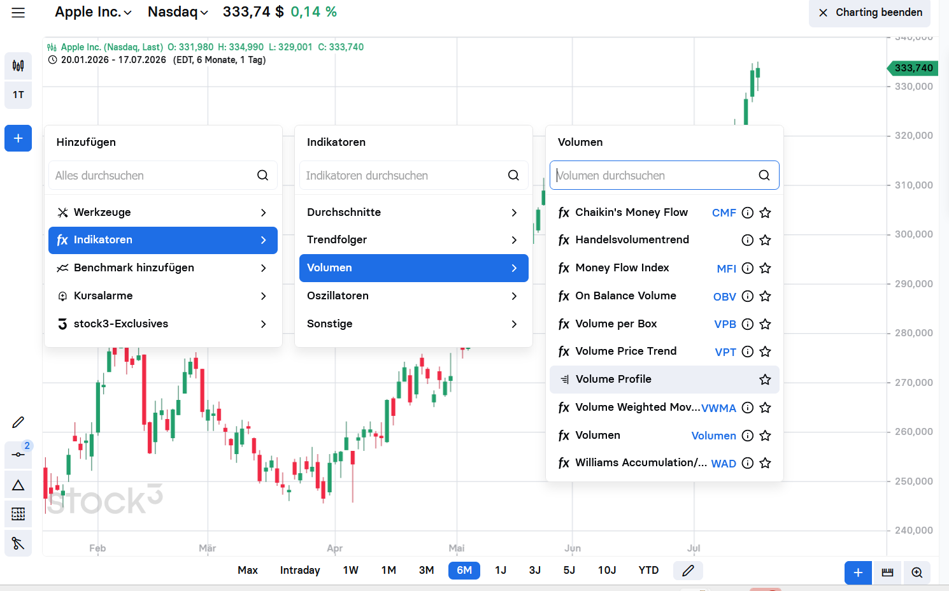Click search icon in Volumen durchsuchen field
949x591 pixels.
(x=764, y=175)
